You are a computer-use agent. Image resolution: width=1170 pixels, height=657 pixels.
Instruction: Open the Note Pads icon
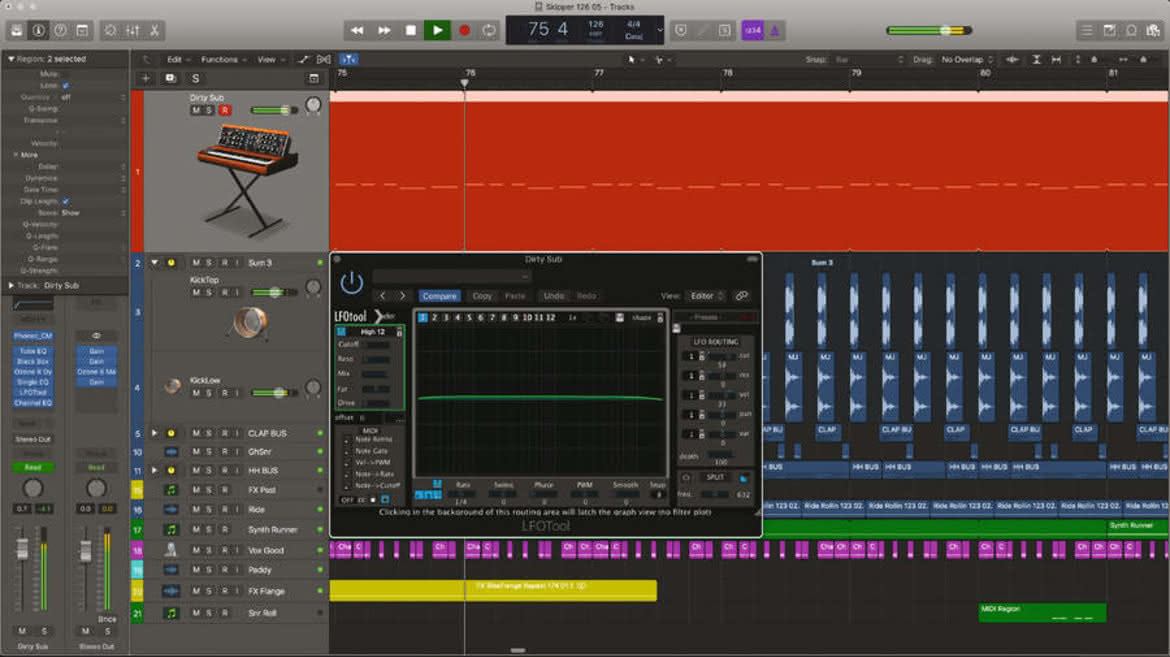pos(1110,31)
